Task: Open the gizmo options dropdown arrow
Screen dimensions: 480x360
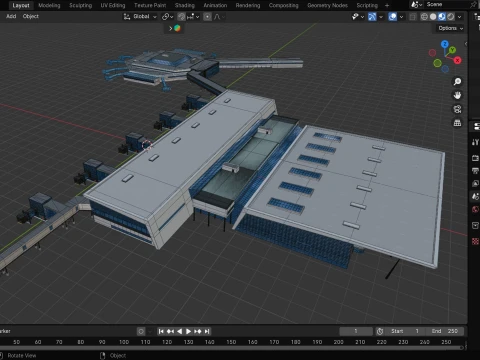Action: click(x=381, y=17)
